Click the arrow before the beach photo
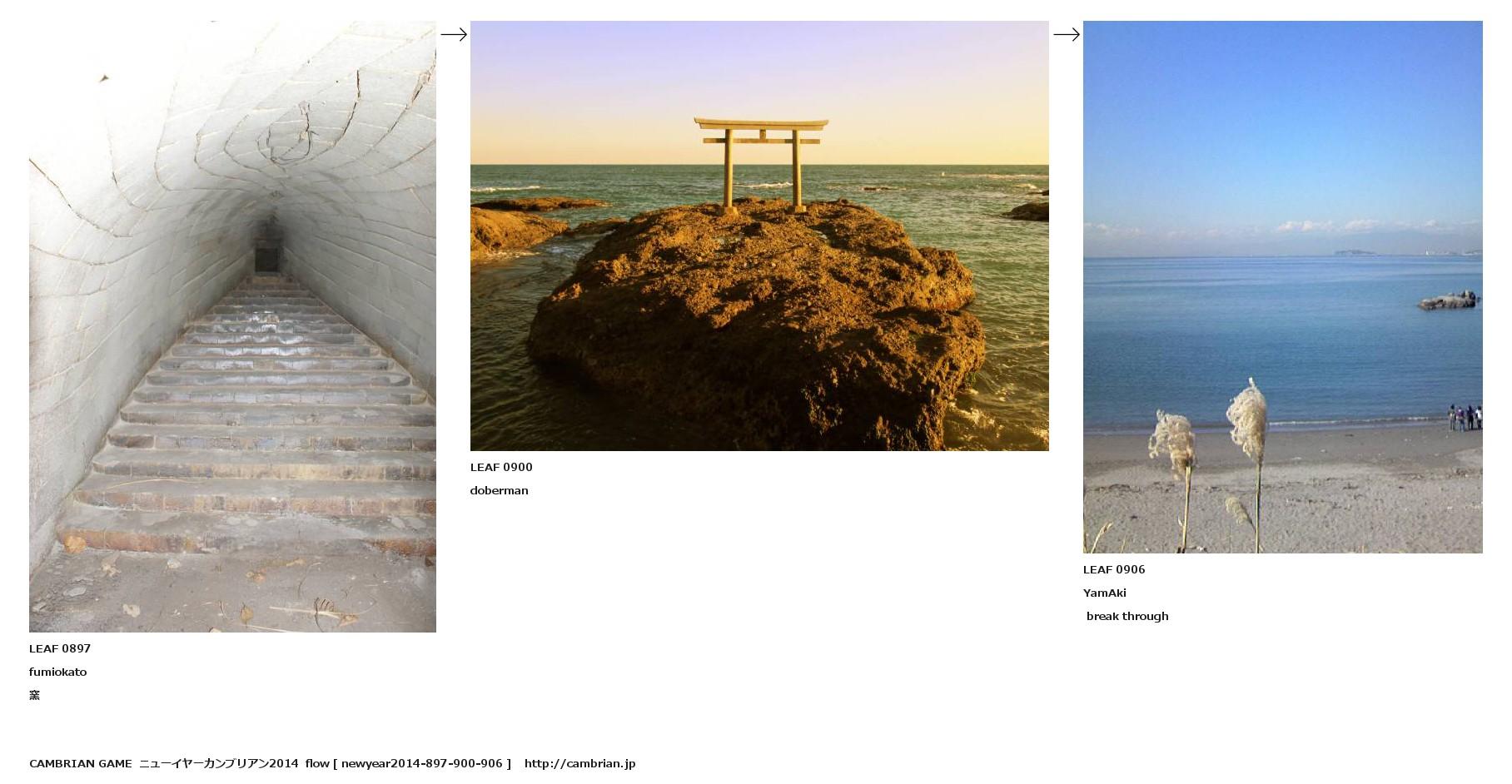 click(1067, 34)
